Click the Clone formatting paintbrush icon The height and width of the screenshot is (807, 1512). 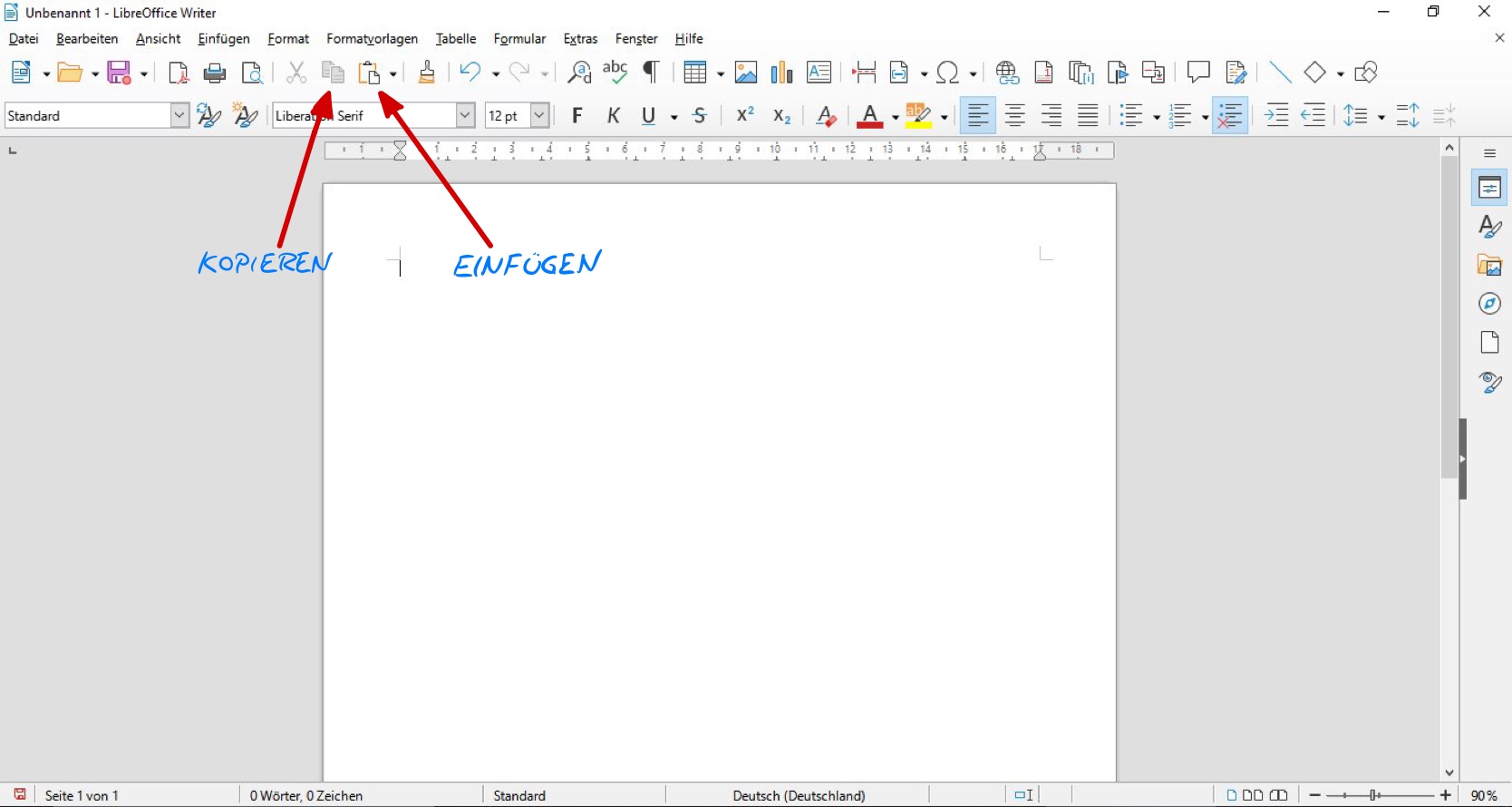427,73
